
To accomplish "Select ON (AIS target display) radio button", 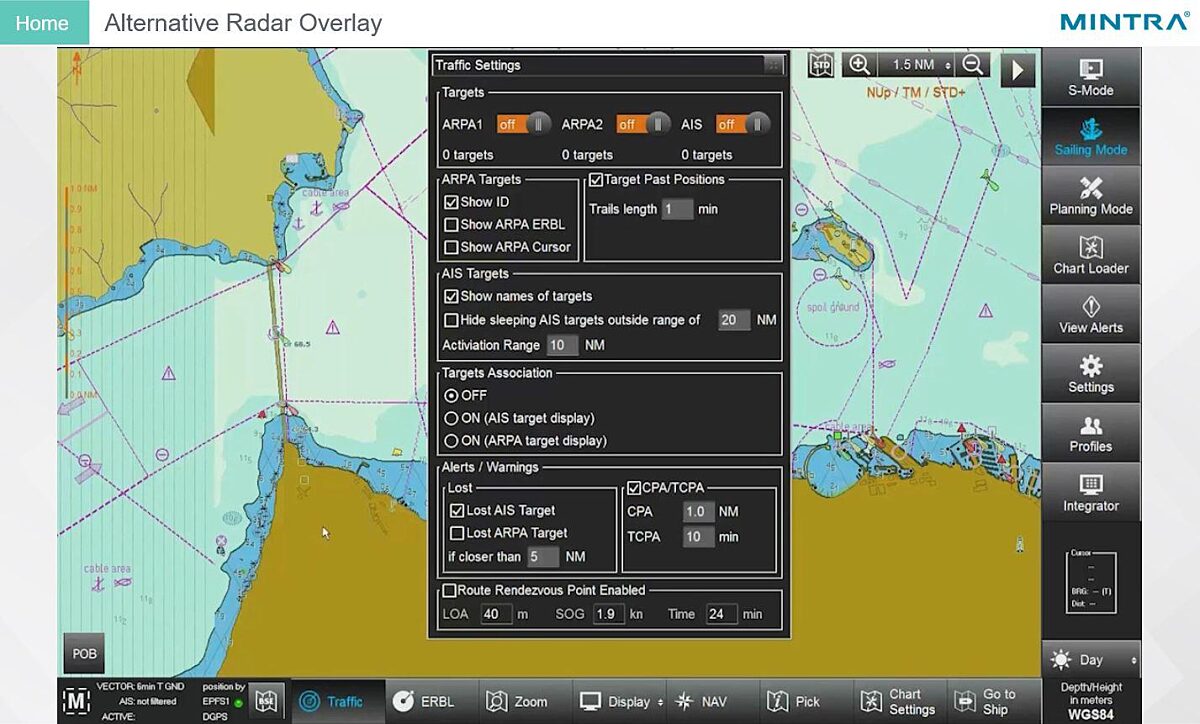I will [451, 418].
